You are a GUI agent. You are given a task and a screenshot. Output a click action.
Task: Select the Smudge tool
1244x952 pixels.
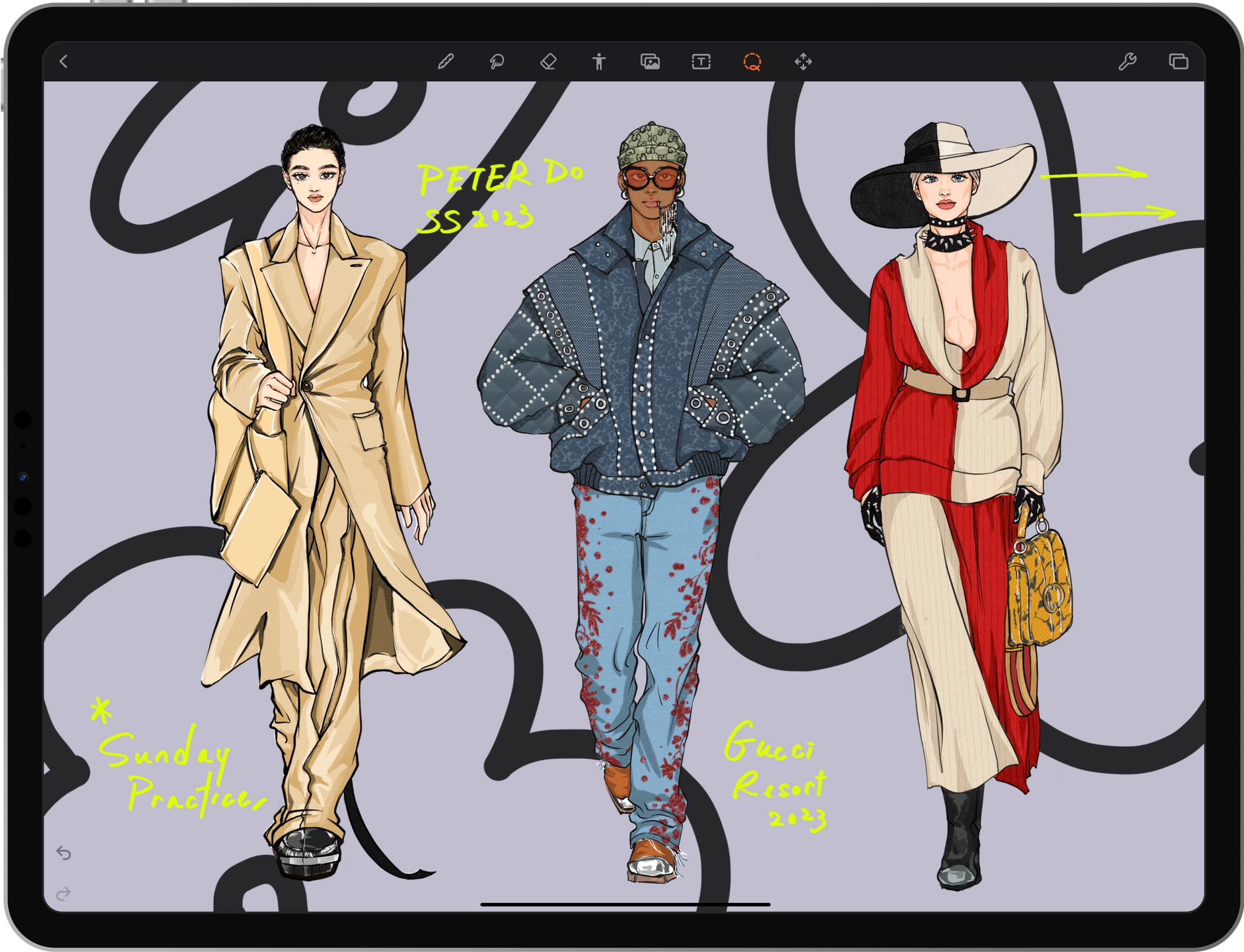click(x=497, y=61)
